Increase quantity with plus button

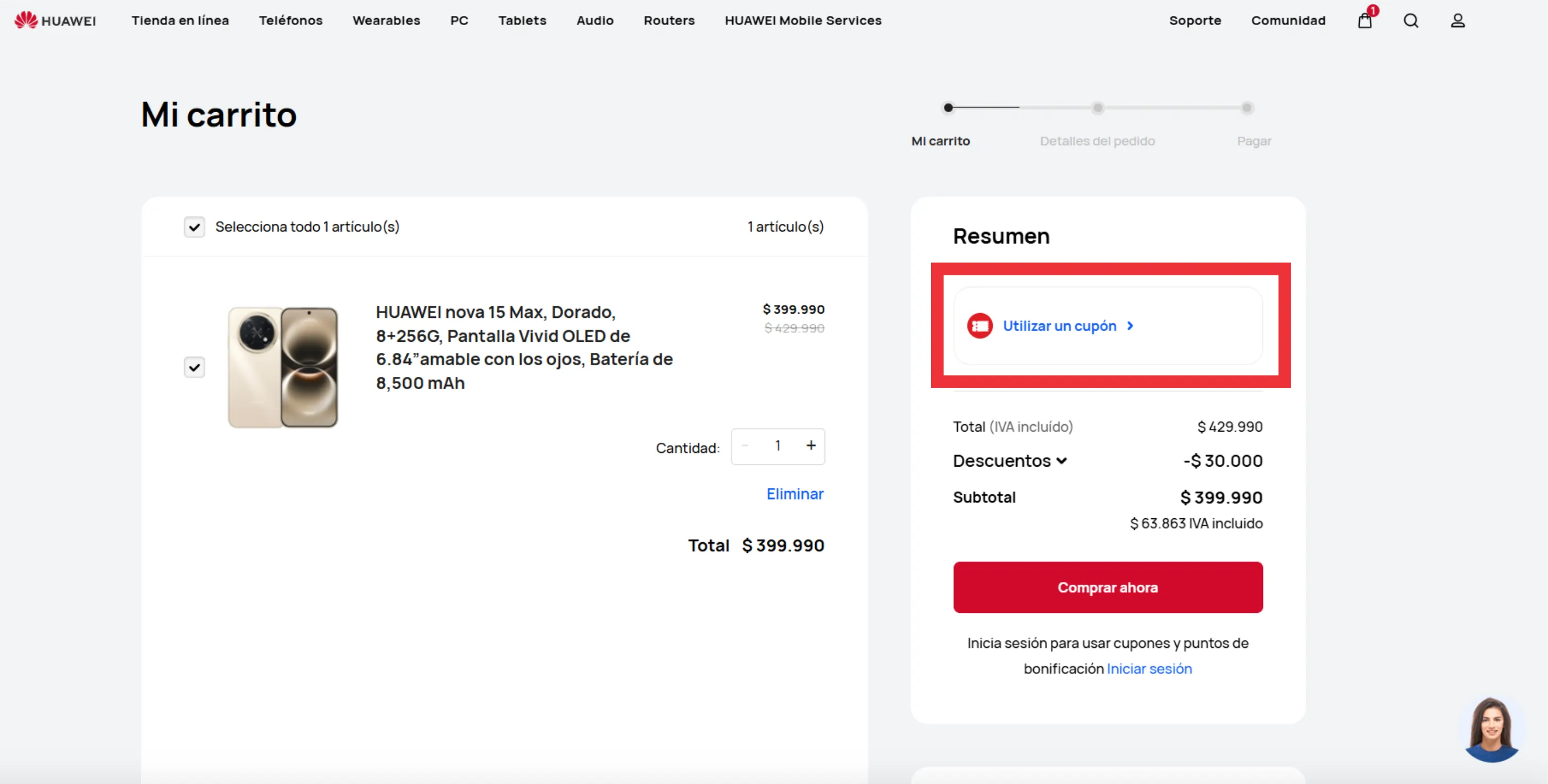[810, 446]
